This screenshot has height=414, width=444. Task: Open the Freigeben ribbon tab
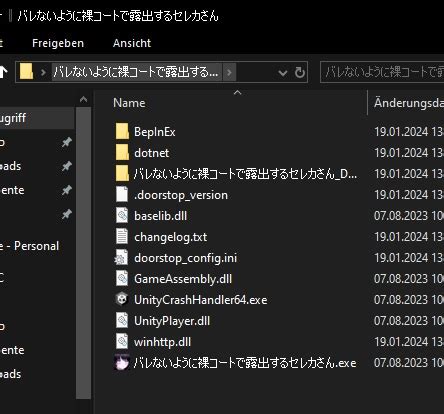58,43
